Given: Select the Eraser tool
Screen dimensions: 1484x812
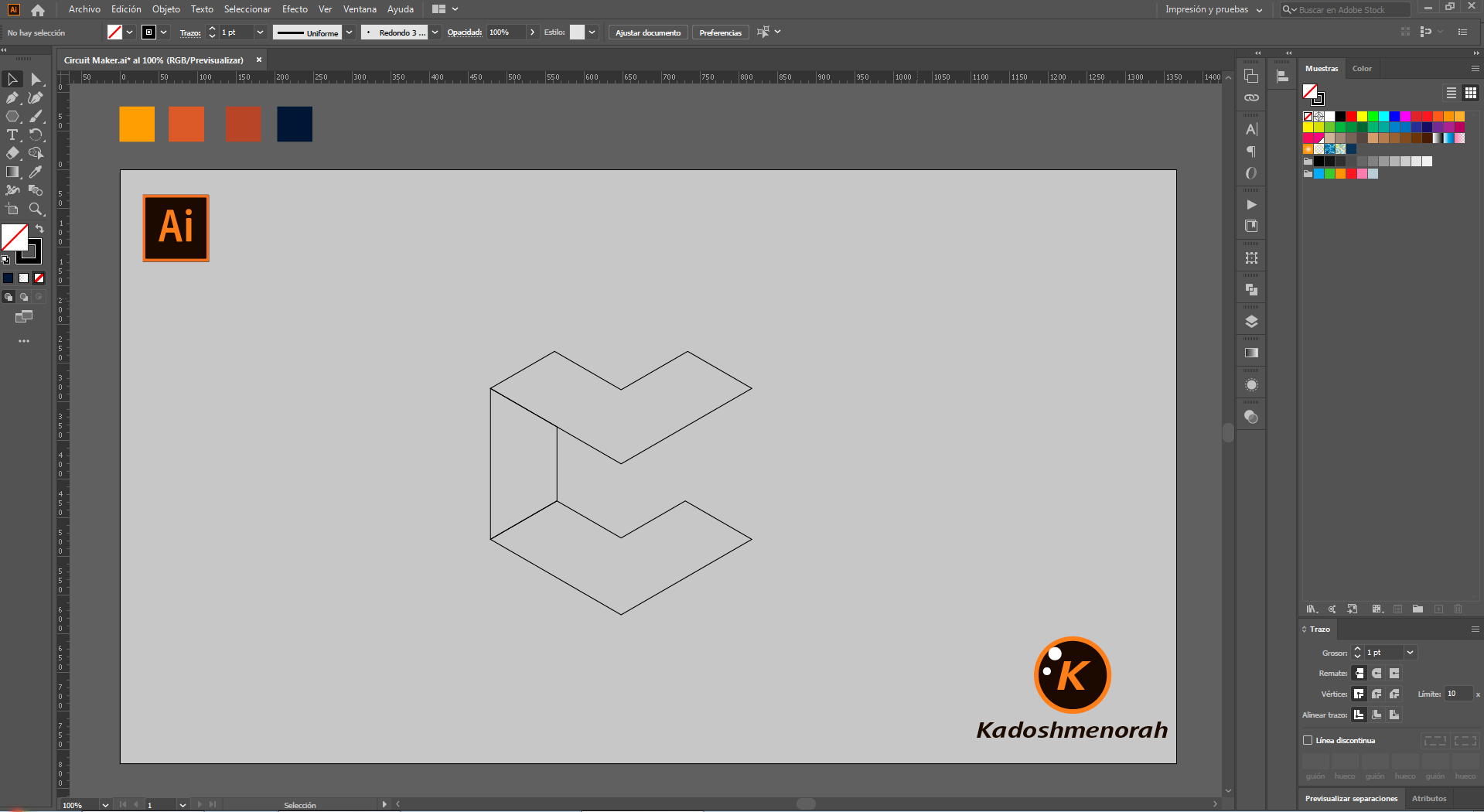Looking at the screenshot, I should [12, 153].
